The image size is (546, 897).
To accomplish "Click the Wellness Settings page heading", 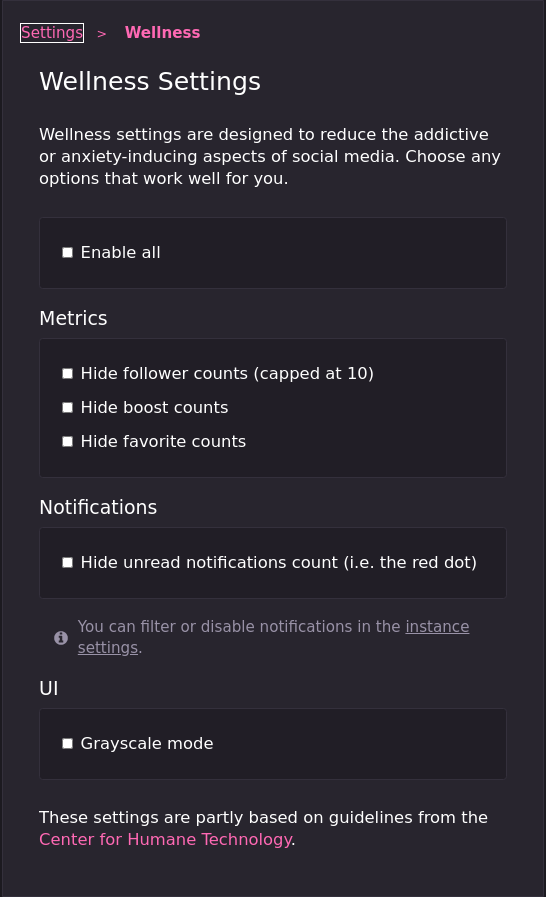I will 150,81.
